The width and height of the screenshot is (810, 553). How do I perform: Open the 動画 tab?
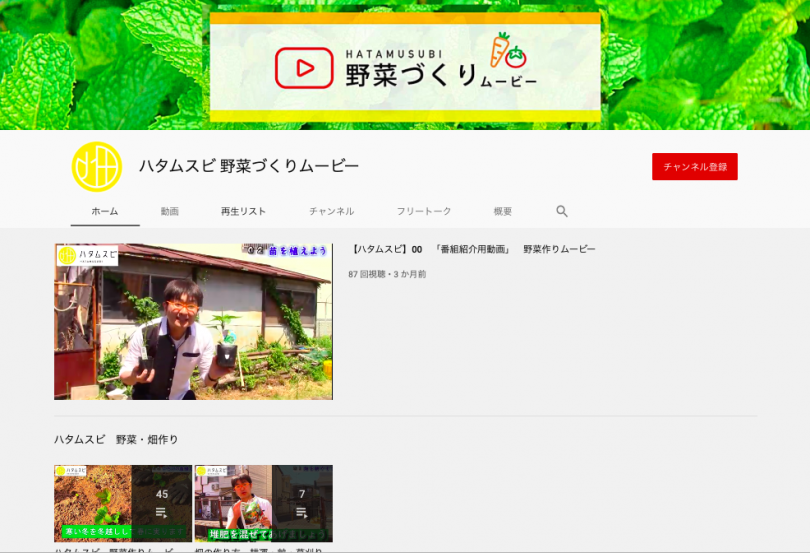[169, 211]
